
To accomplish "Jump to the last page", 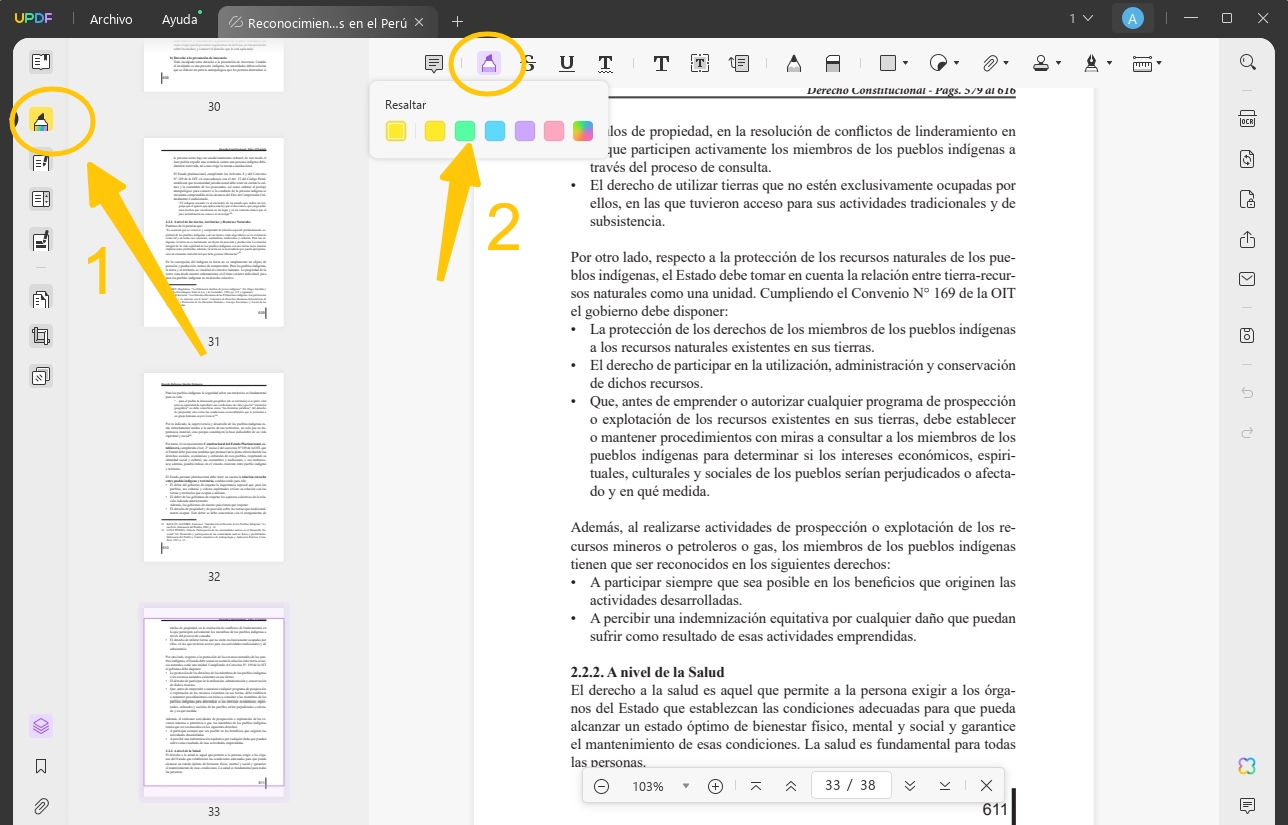I will tap(945, 786).
